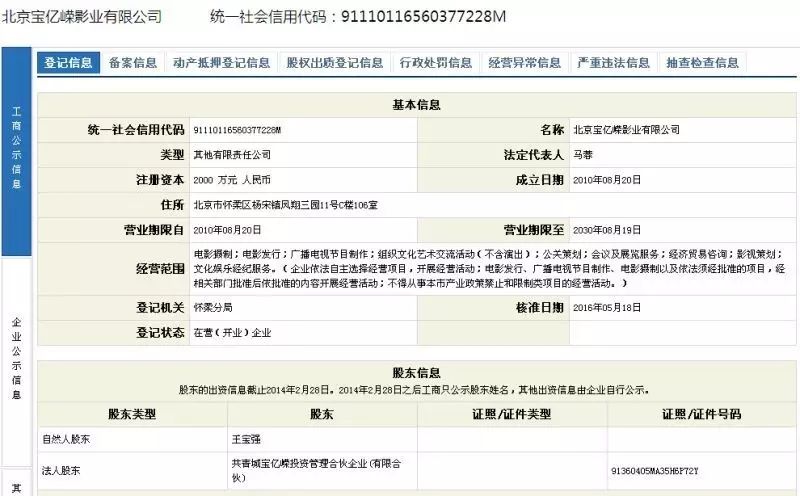Open the 经营异常信息 tab
The height and width of the screenshot is (496, 800).
pyautogui.click(x=524, y=63)
